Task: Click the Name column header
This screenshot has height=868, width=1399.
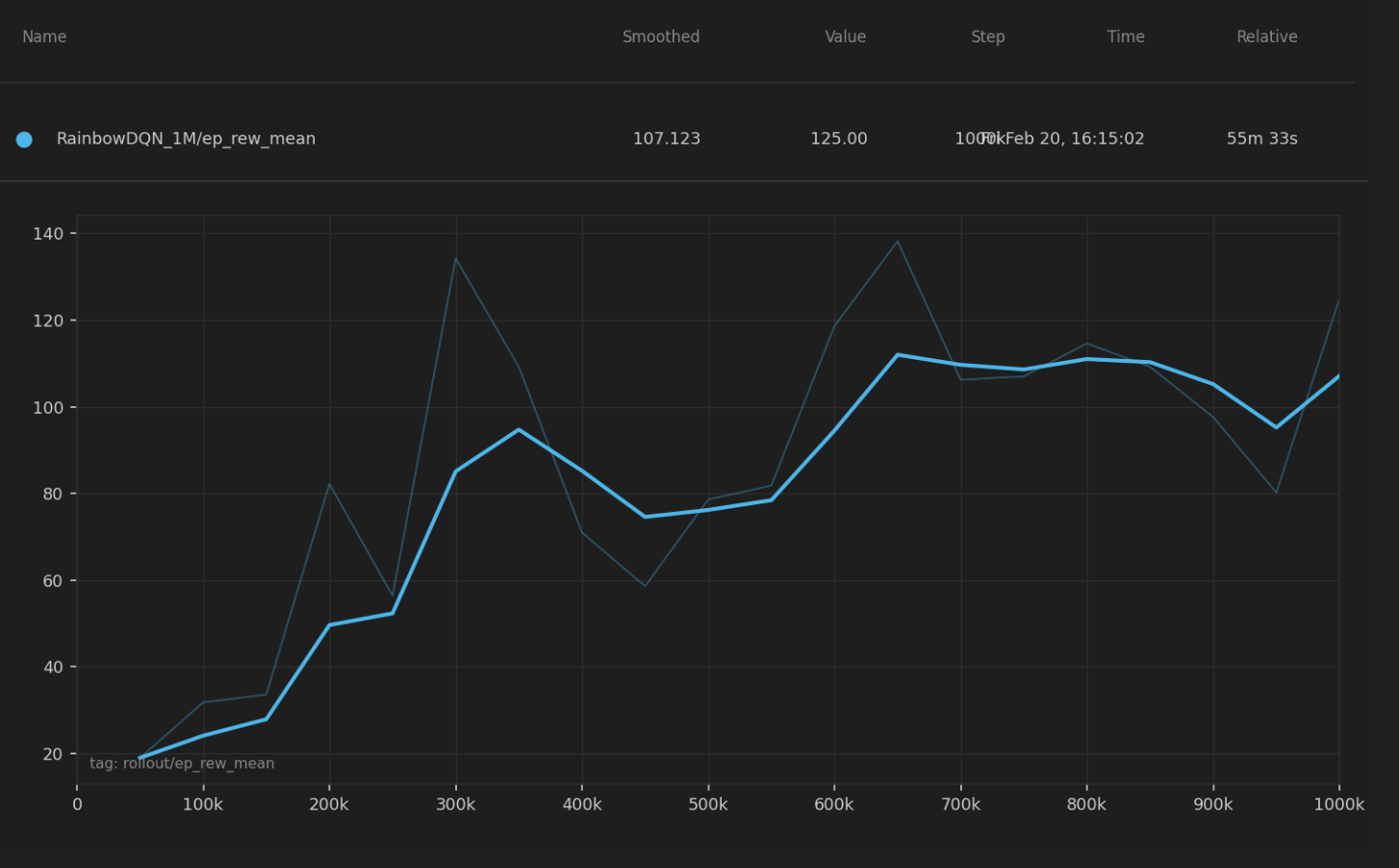Action: click(x=44, y=37)
